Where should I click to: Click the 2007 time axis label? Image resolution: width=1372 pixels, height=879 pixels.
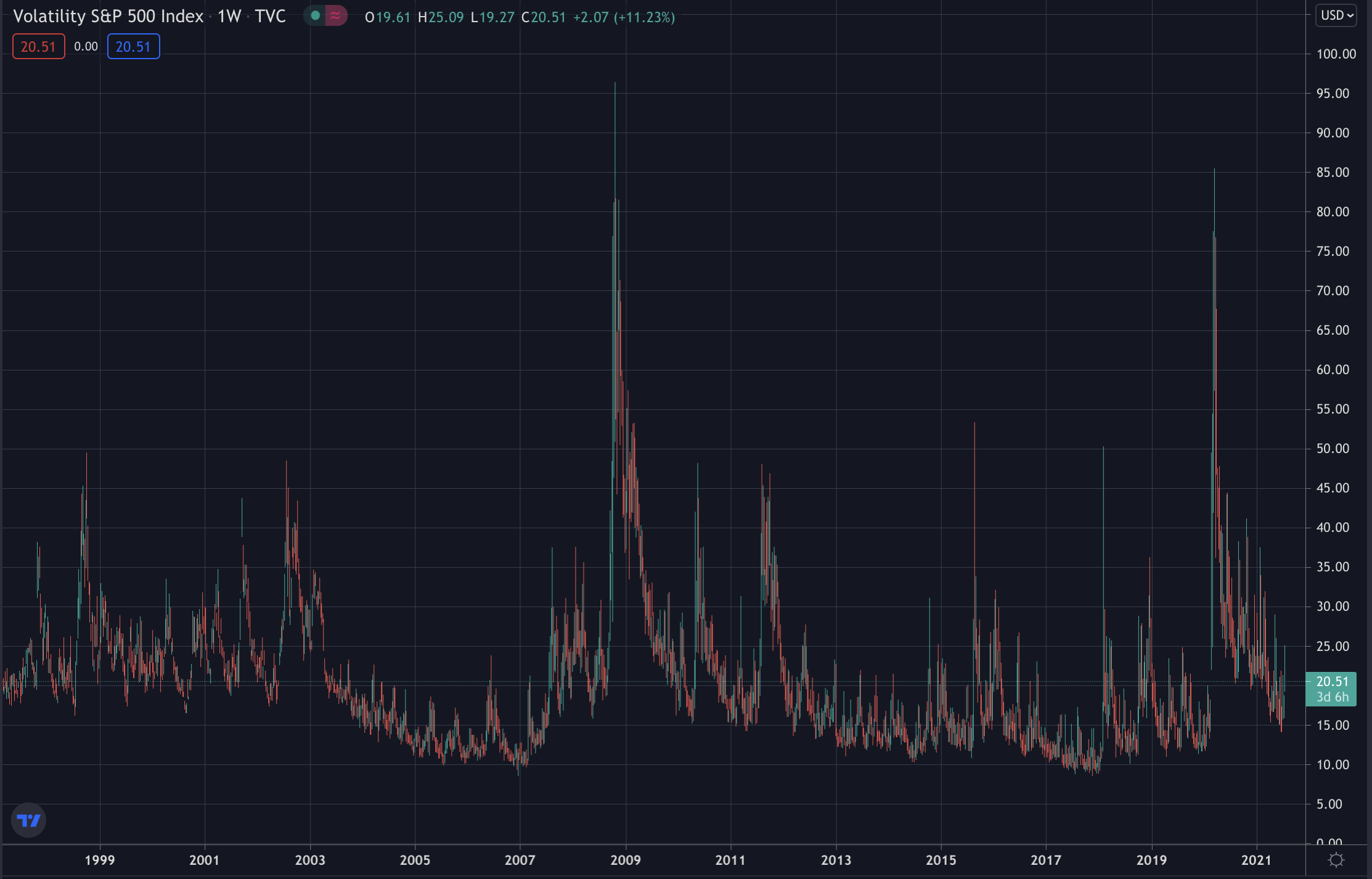520,860
